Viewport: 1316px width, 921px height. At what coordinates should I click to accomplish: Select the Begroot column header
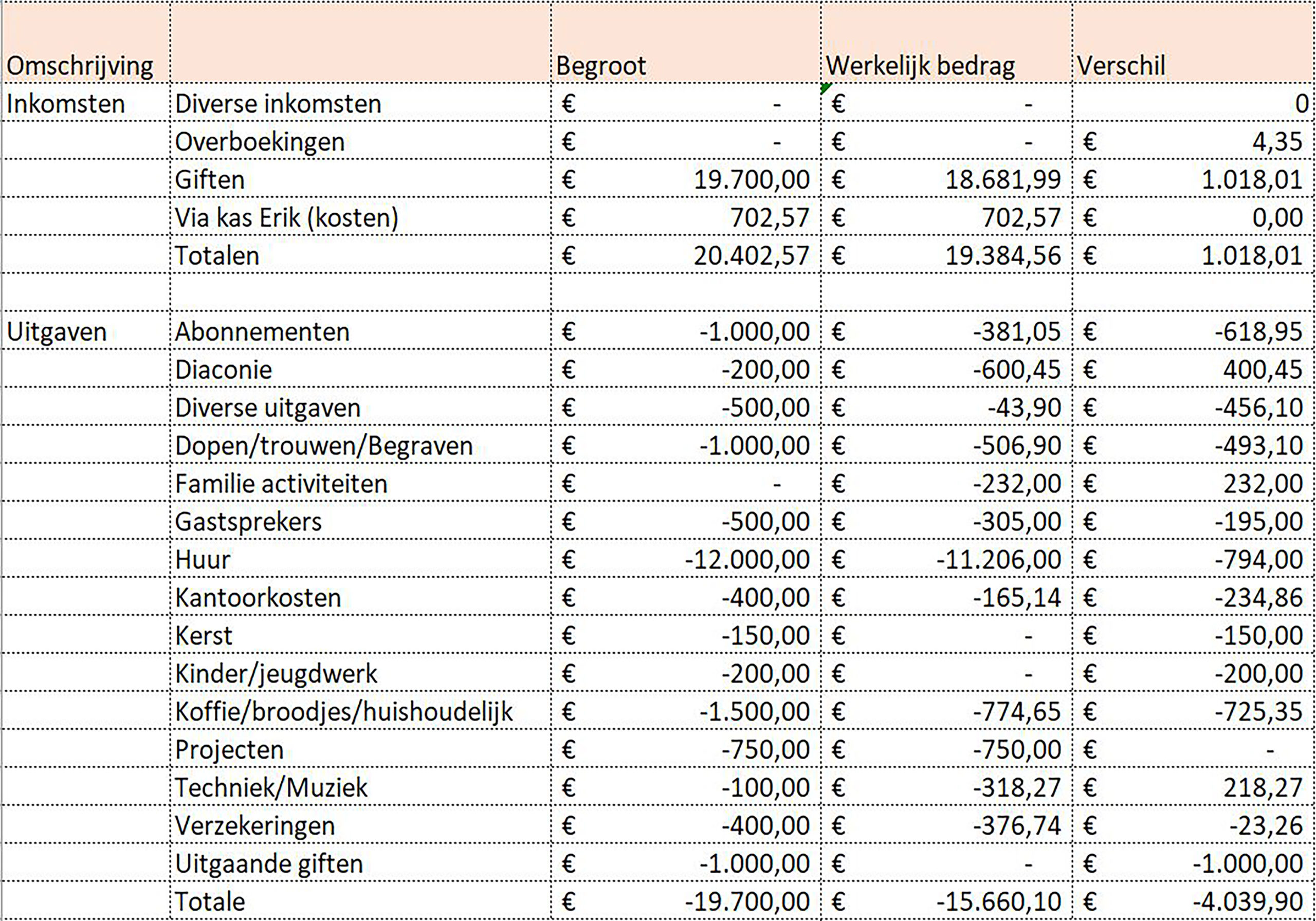coord(686,43)
